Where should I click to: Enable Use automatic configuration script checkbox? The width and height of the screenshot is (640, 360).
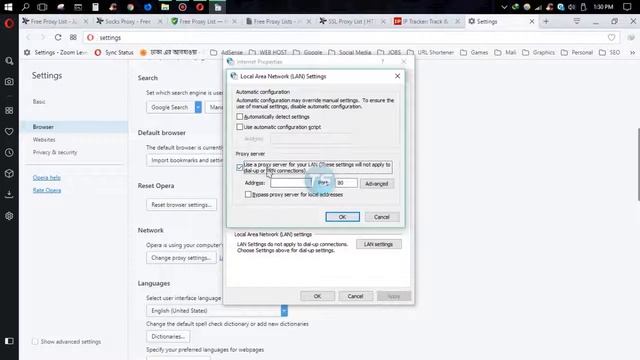240,127
